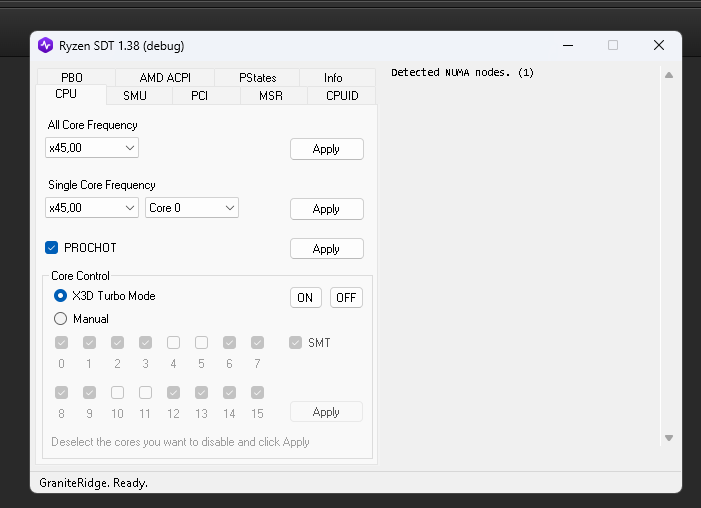The height and width of the screenshot is (508, 701).
Task: Switch to the SMU tab
Action: tap(135, 96)
